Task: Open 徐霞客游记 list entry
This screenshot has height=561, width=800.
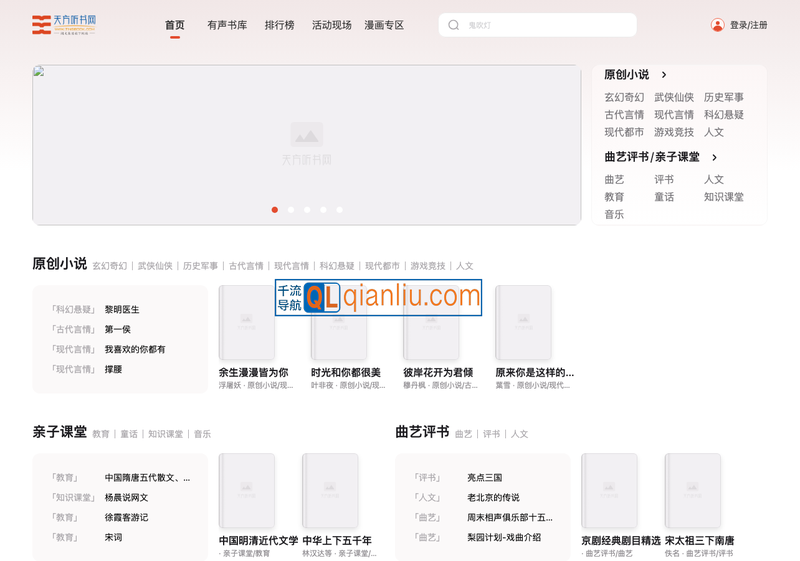Action: [126, 517]
